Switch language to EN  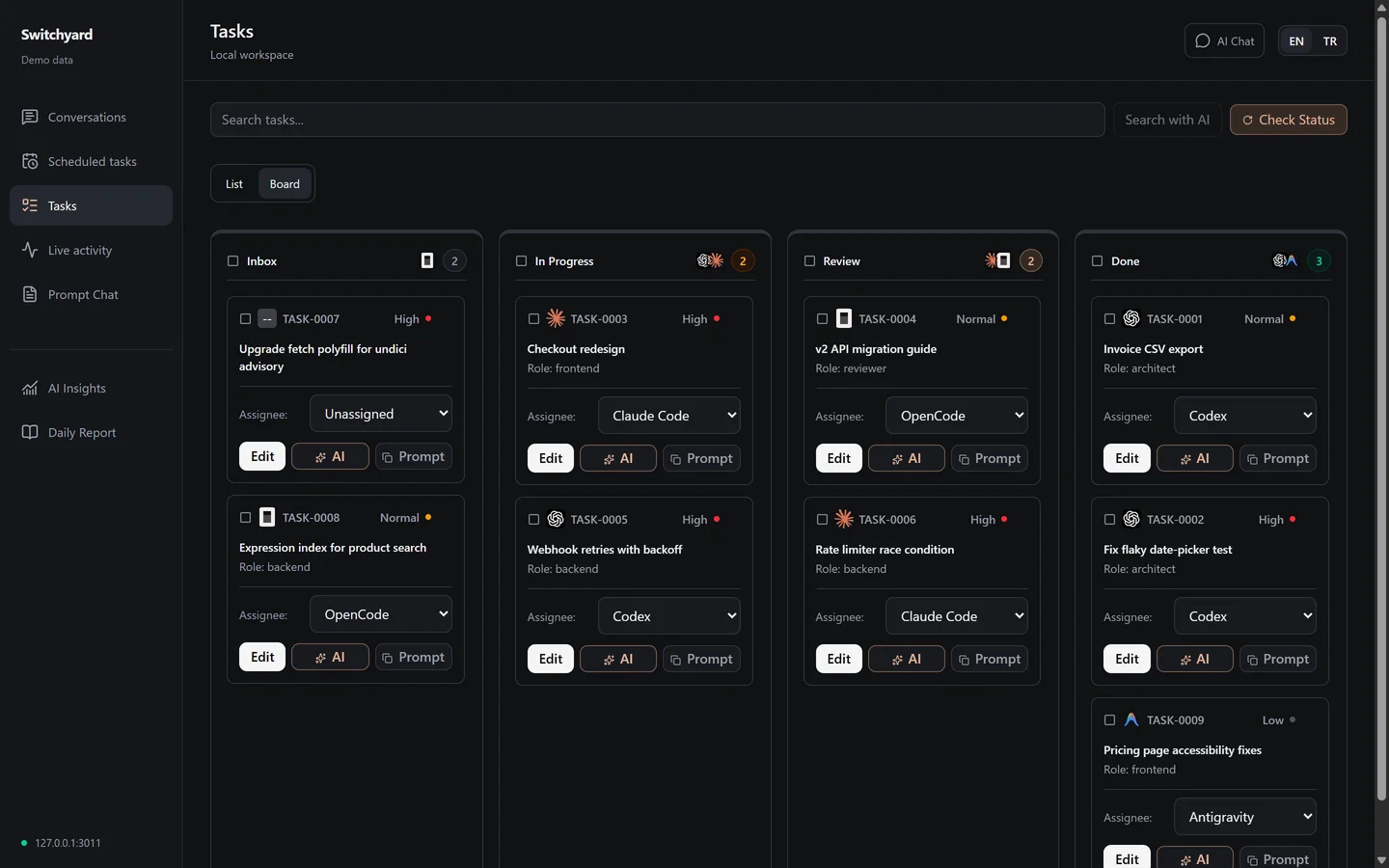click(x=1296, y=41)
